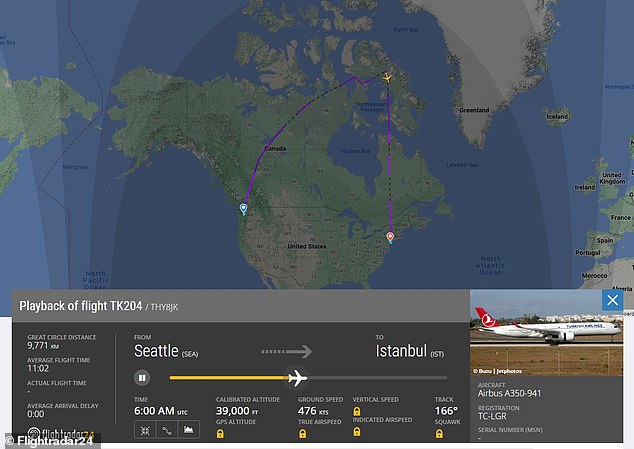The width and height of the screenshot is (634, 449).
Task: Click the lock icon under True Airspeed
Action: pos(303,433)
